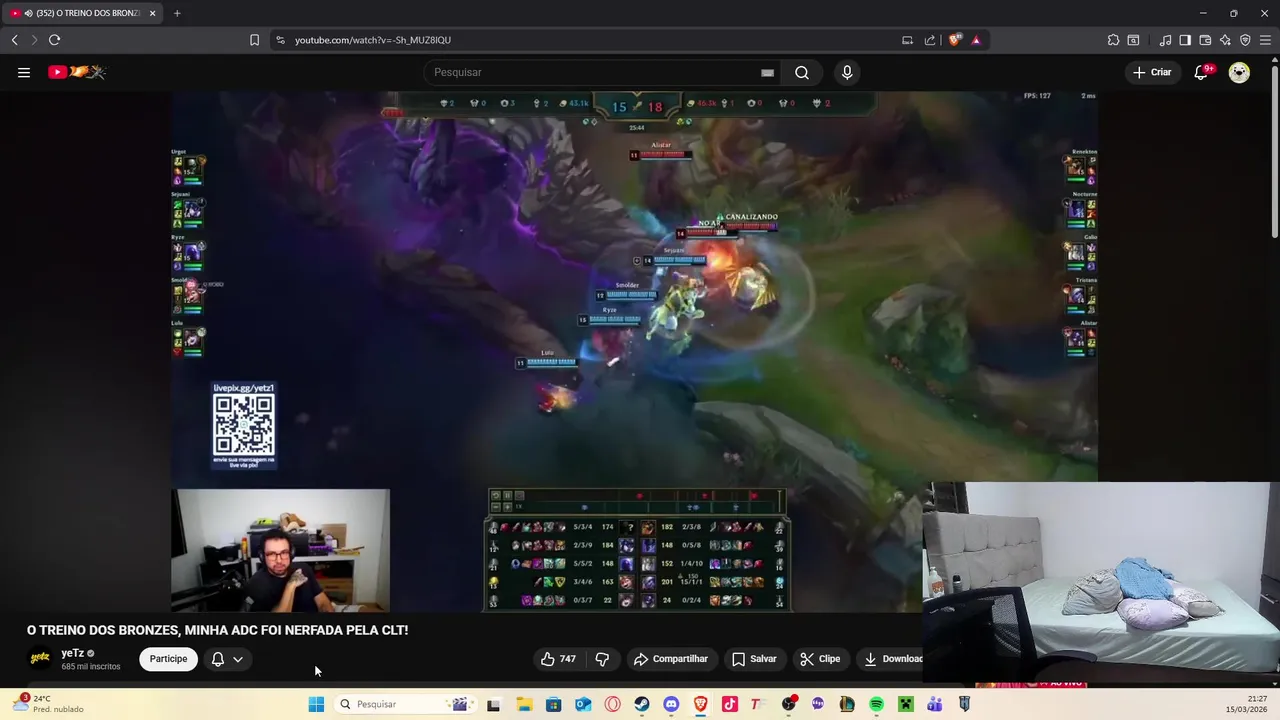Viewport: 1280px width, 720px height.
Task: Open Steam from the taskbar
Action: (x=641, y=704)
